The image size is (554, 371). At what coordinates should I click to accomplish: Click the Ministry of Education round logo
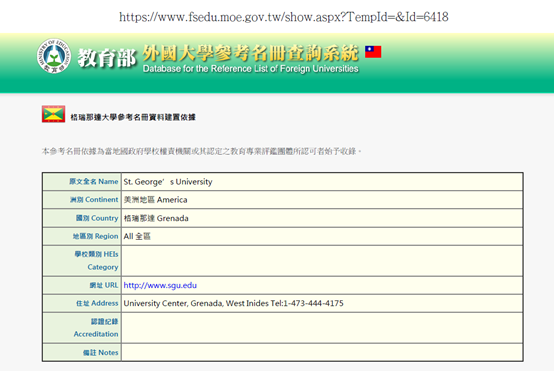pyautogui.click(x=54, y=56)
